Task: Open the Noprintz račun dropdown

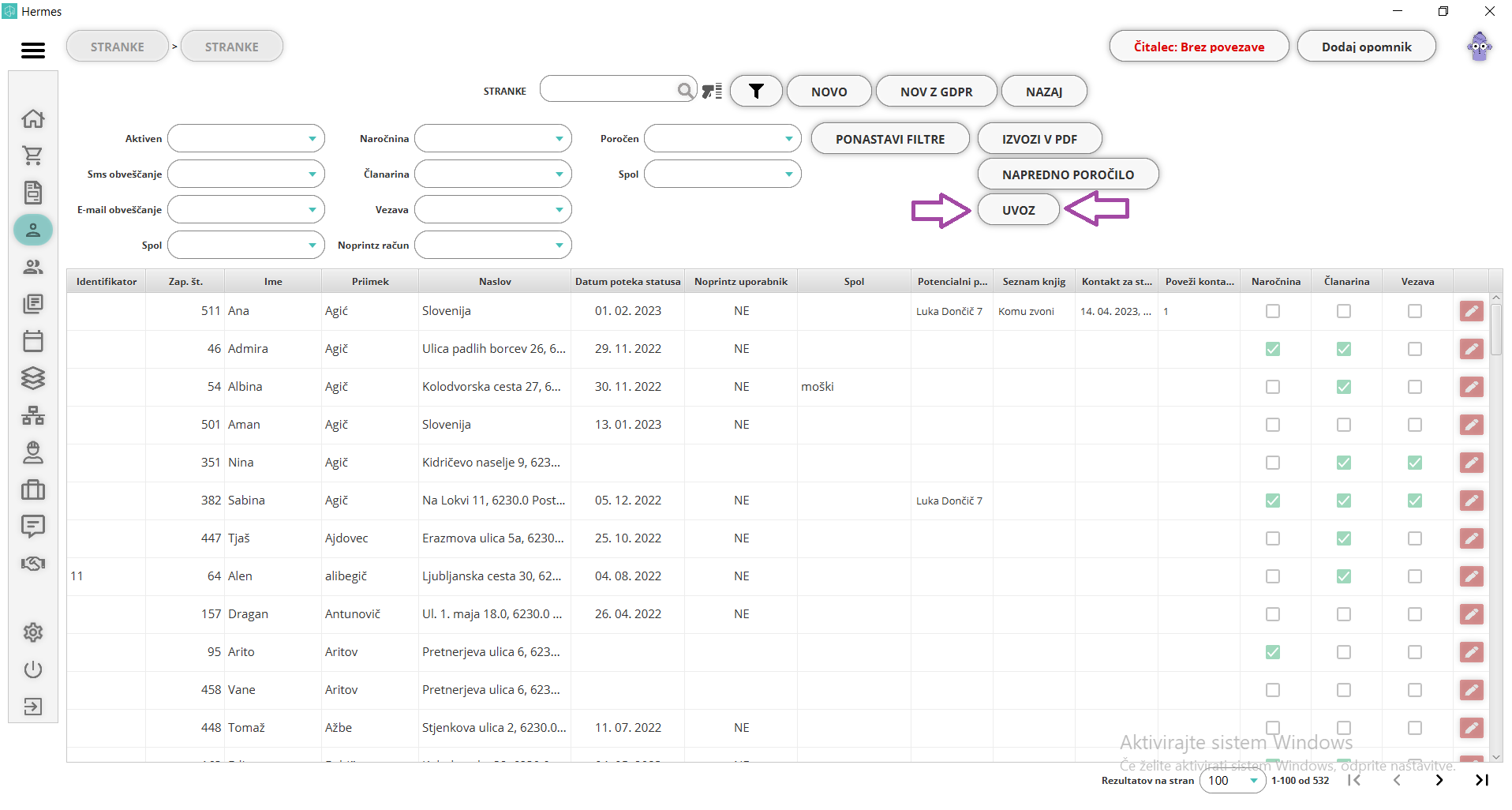Action: point(493,245)
